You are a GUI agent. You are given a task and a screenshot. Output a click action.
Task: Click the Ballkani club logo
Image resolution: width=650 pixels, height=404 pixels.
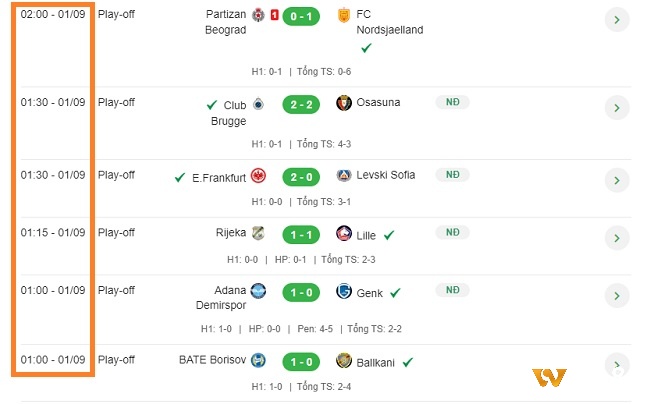point(344,360)
